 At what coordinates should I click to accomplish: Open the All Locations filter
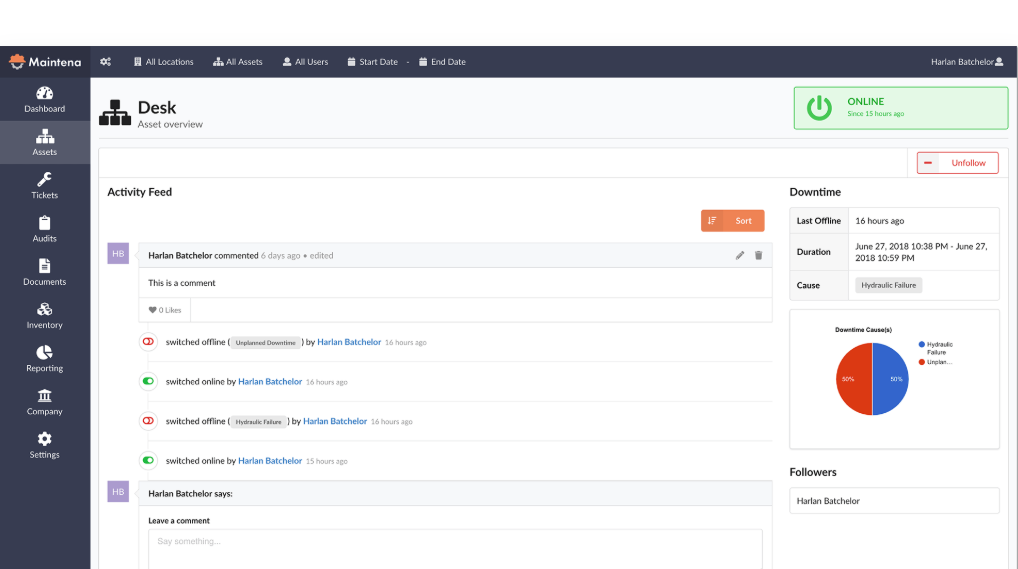coord(164,62)
